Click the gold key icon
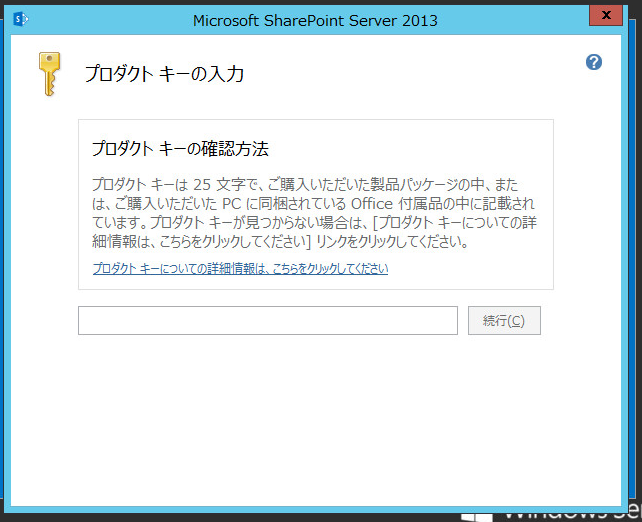The width and height of the screenshot is (642, 522). [50, 74]
